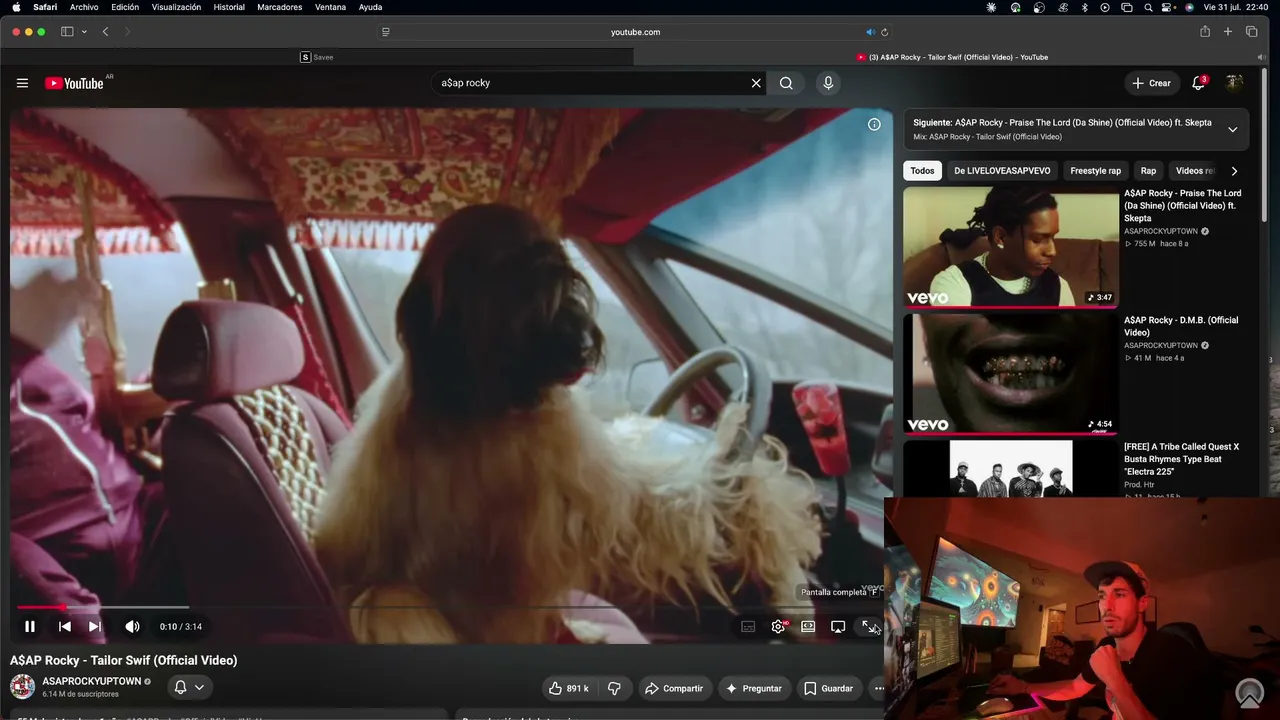The width and height of the screenshot is (1280, 720).
Task: Show more filter chips with arrow
Action: point(1234,171)
